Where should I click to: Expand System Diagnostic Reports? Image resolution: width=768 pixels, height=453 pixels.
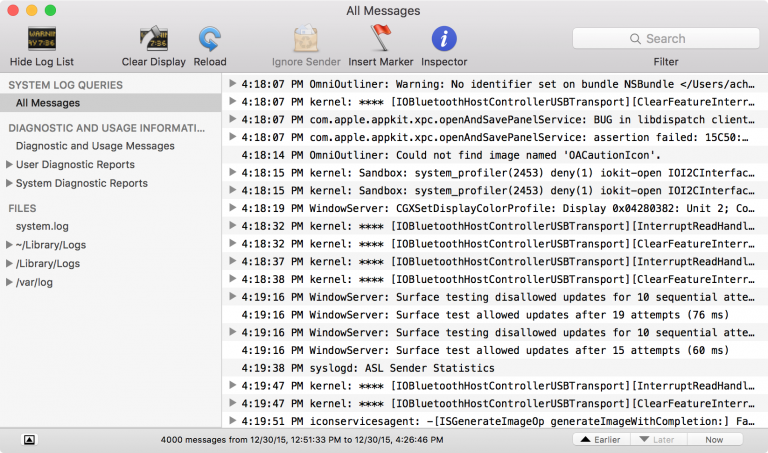(x=10, y=184)
